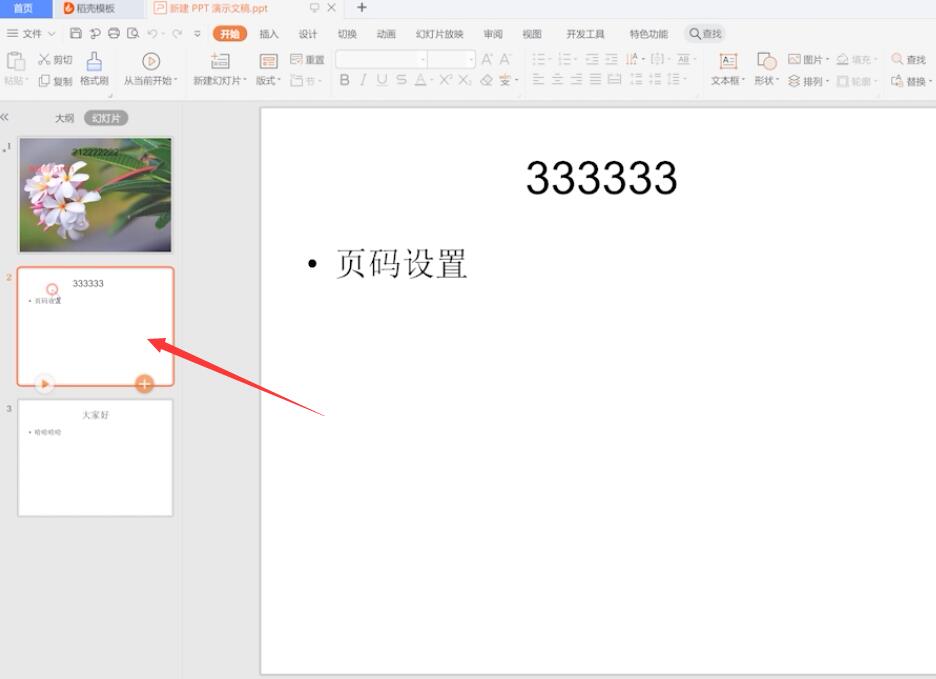936x679 pixels.
Task: Toggle Superscript formatting
Action: tap(446, 79)
